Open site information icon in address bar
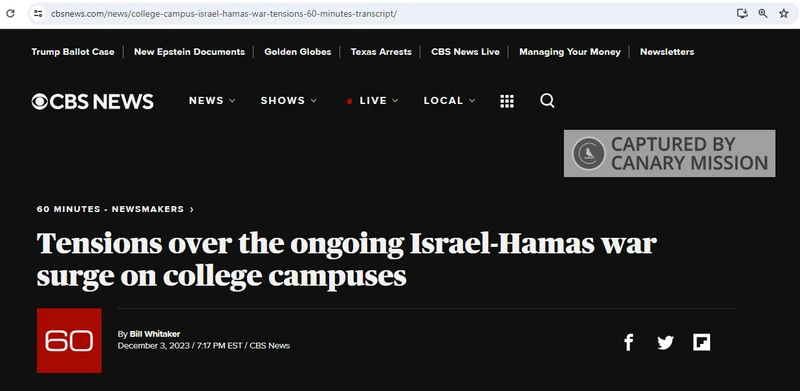The image size is (800, 391). (38, 14)
